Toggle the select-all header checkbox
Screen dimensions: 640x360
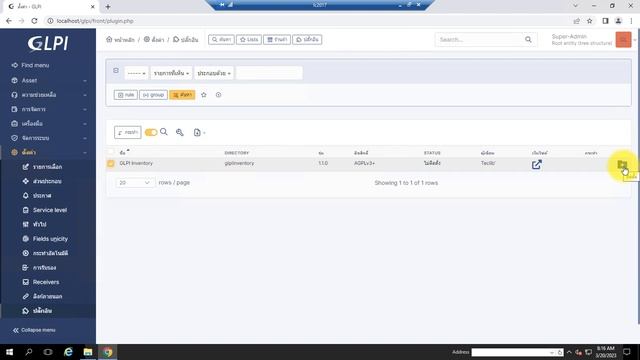[x=111, y=152]
